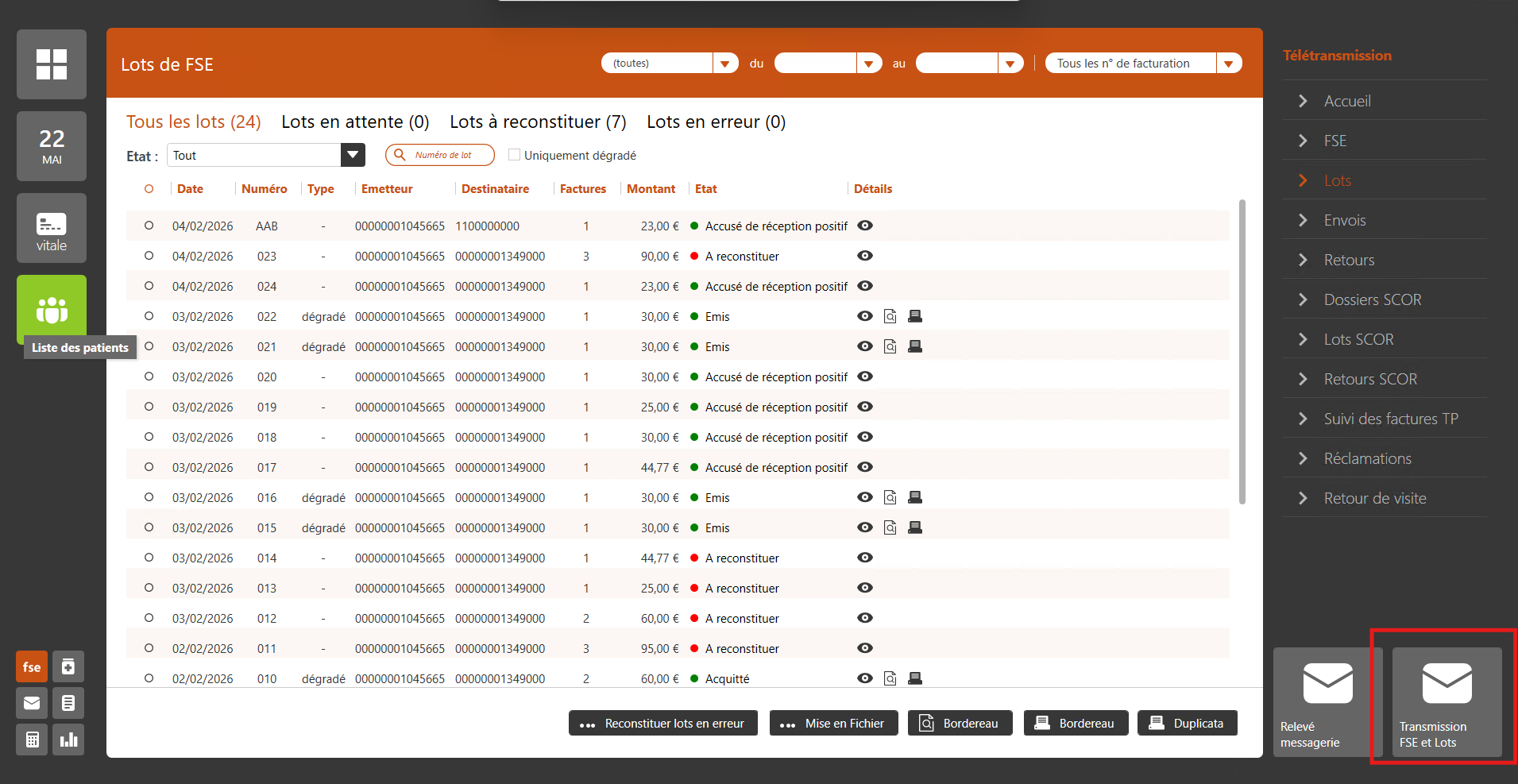View details of lot 011
Screen dimensions: 1518x784
pos(865,648)
